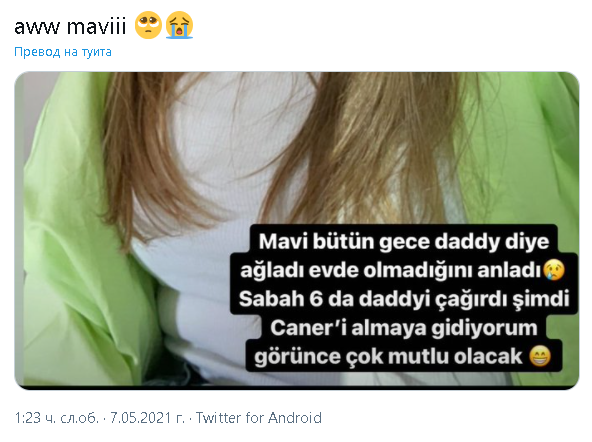Open tweet translation via 'Превод на туита'

point(63,52)
